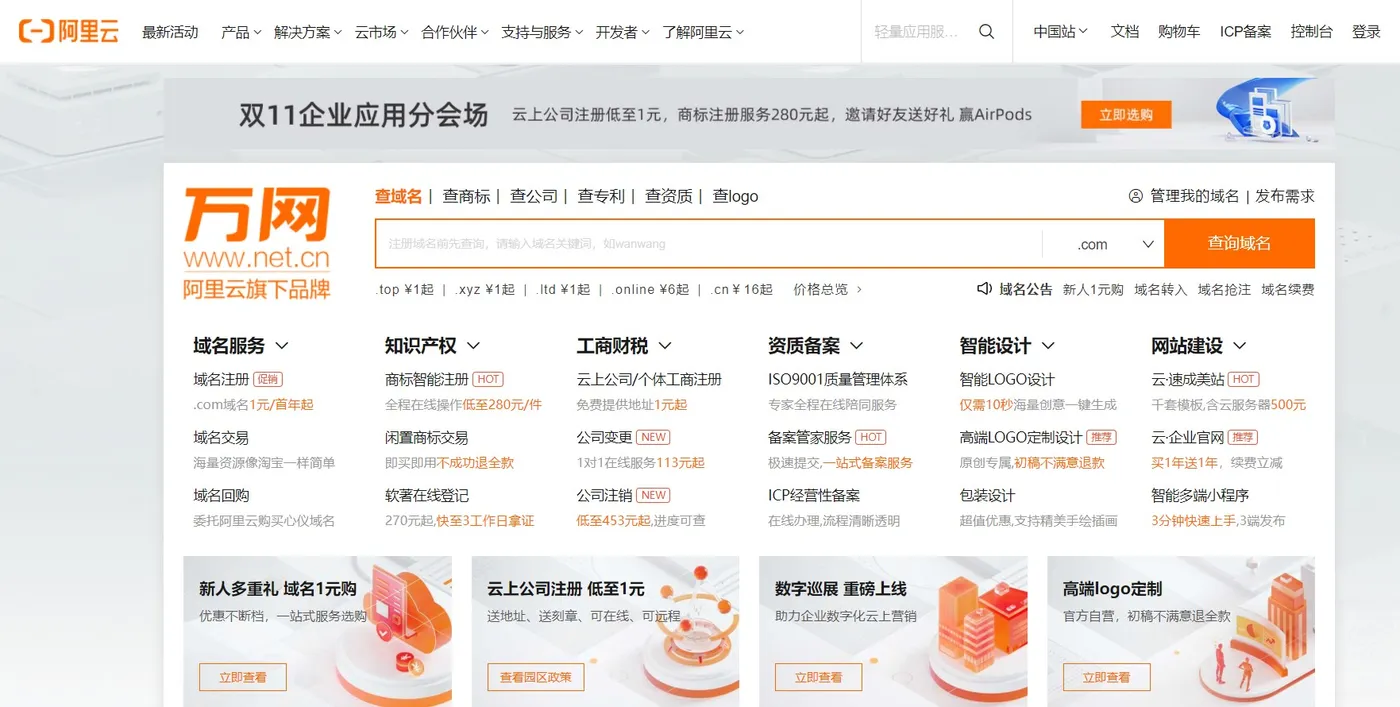Screen dimensions: 1400x707
Task: Click the domain name search input field
Action: click(709, 244)
